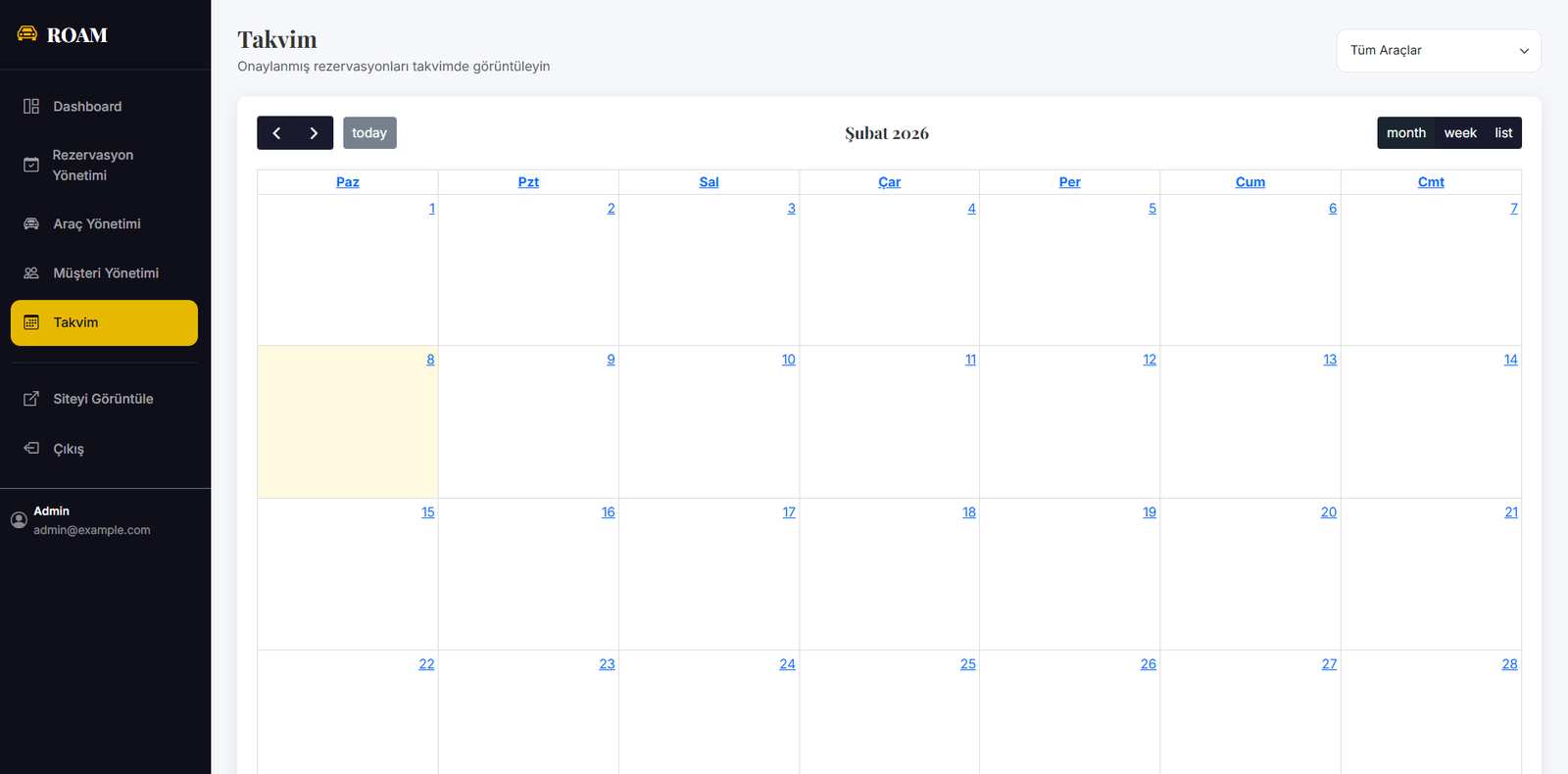Click the Rezervasyon Yönetimi calendar-check icon

pyautogui.click(x=31, y=165)
